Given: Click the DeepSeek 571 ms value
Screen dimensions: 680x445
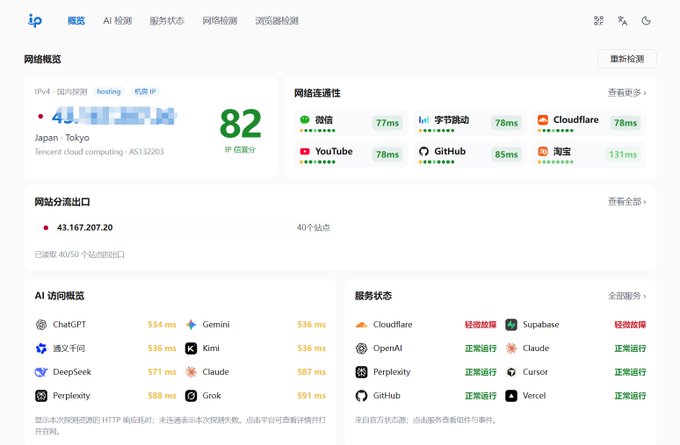Looking at the screenshot, I should coord(162,372).
